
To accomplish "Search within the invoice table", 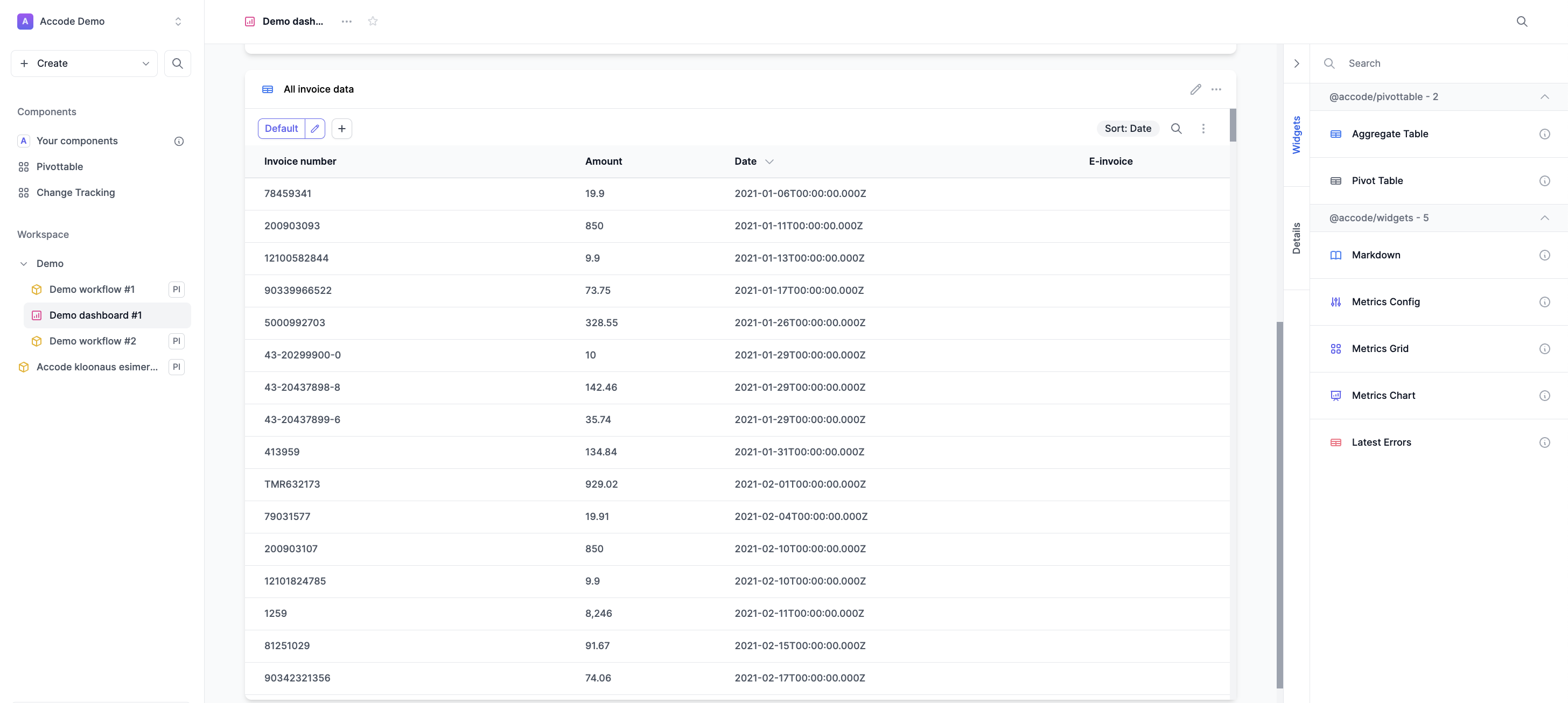I will click(1176, 129).
